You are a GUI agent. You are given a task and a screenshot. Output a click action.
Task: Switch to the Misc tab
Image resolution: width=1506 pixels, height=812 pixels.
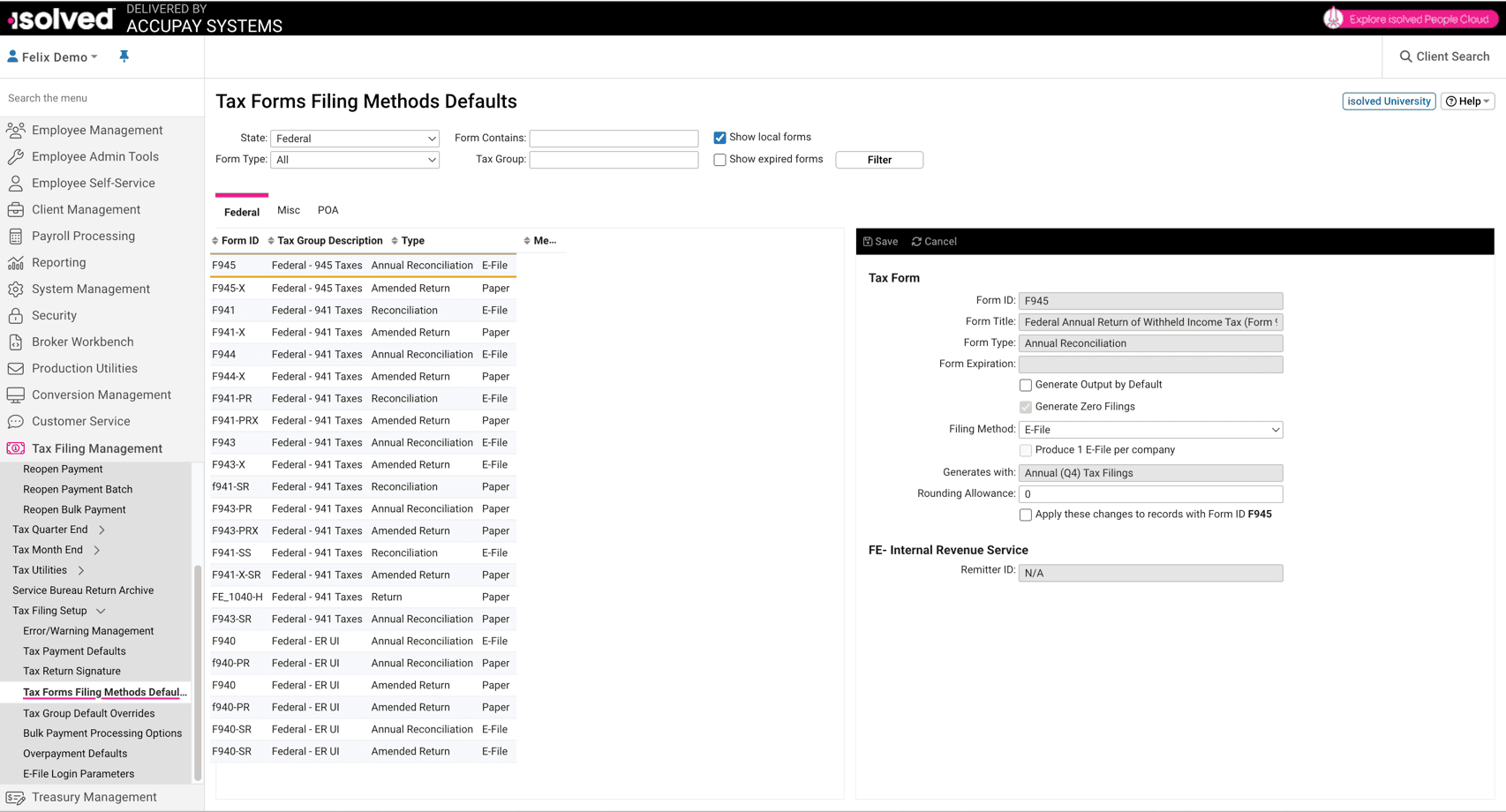(x=288, y=210)
